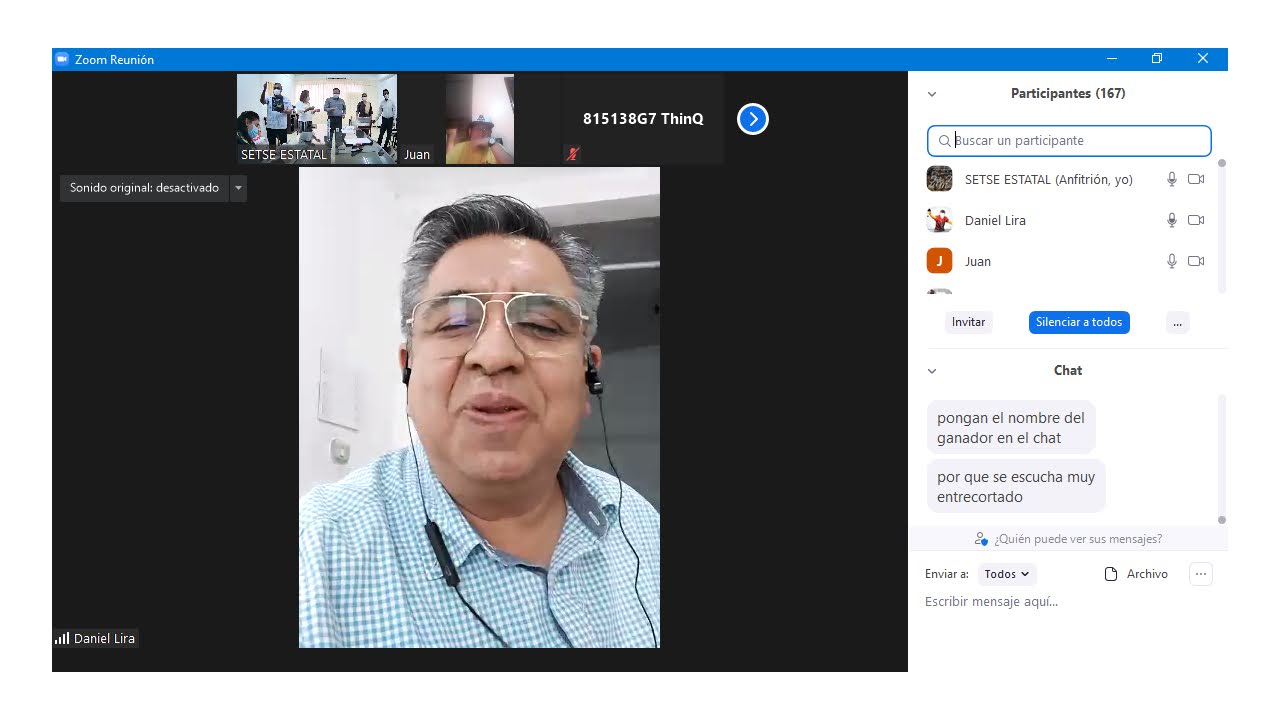Toggle Daniel Lira's camera icon
Image resolution: width=1280 pixels, height=720 pixels.
1196,220
